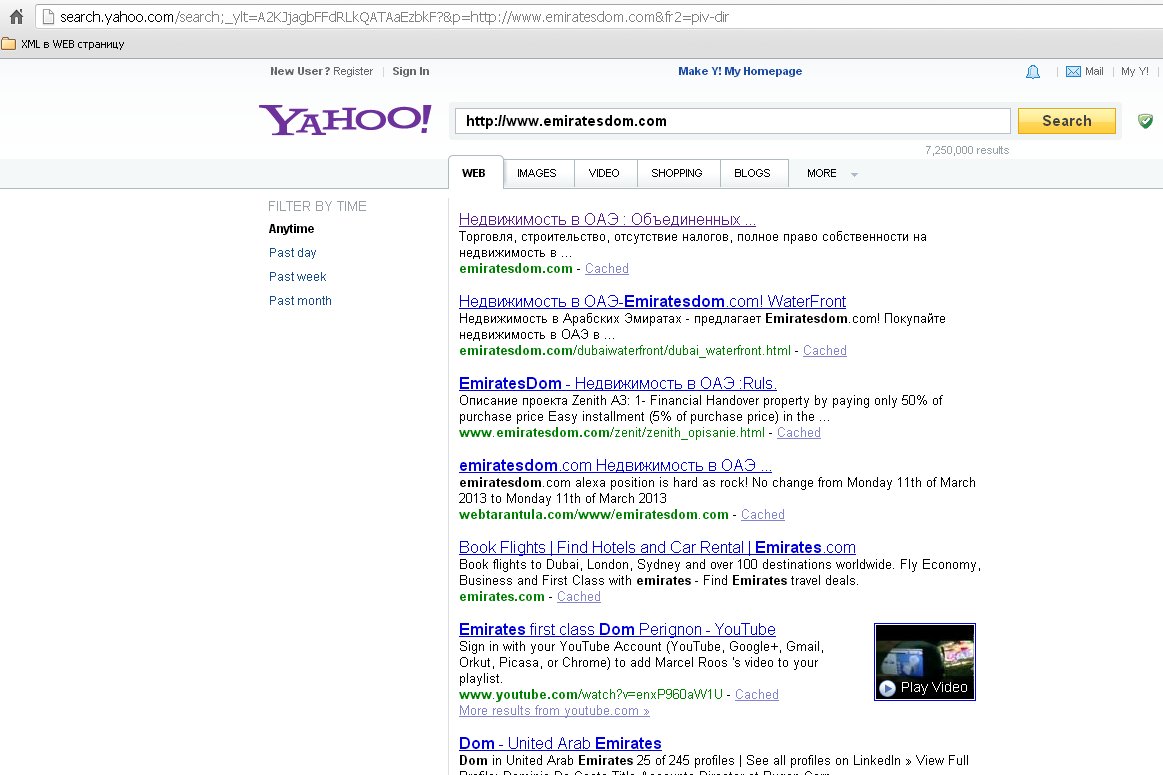The width and height of the screenshot is (1163, 775).
Task: Click the yellow Search button
Action: [1067, 121]
